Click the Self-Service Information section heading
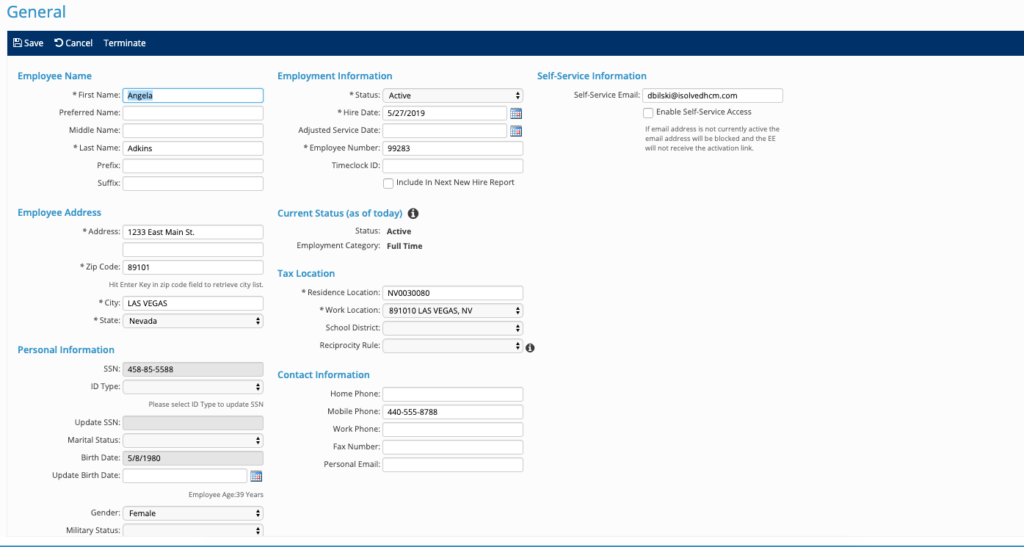 [592, 76]
